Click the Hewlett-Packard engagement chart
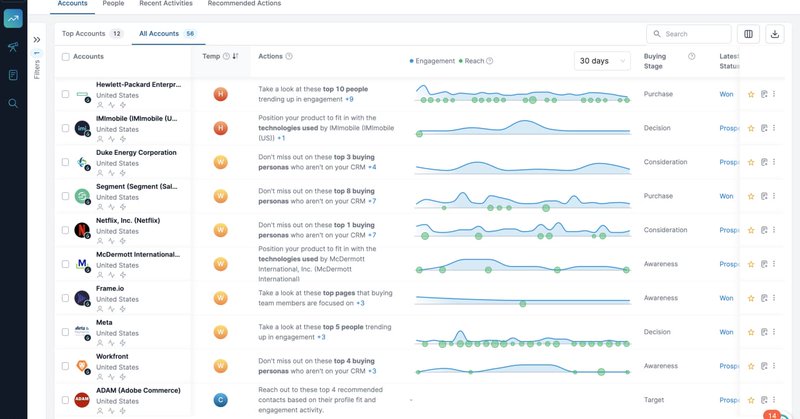The image size is (800, 419). (522, 94)
